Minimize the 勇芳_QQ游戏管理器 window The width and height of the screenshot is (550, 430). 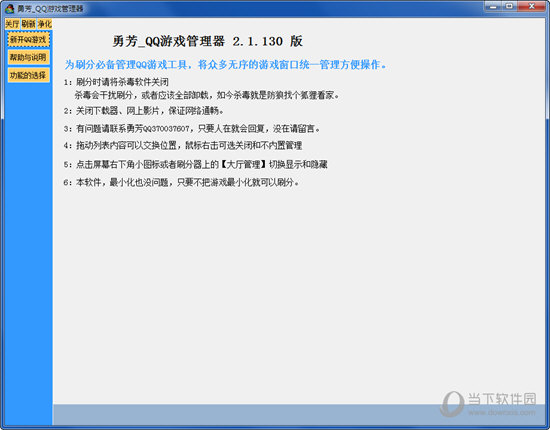(494, 6)
